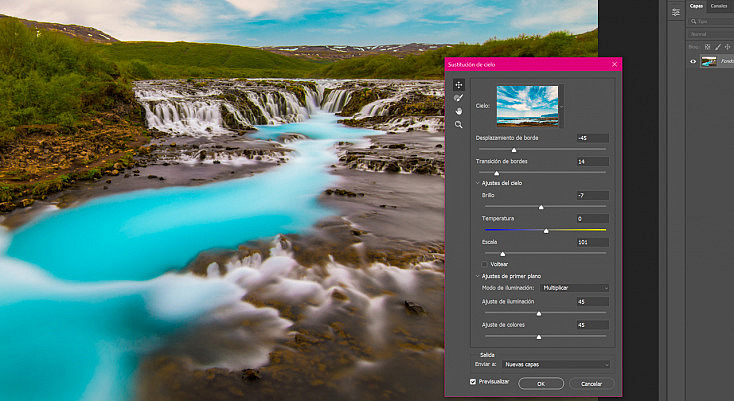Select the Move Sky tool in dialog
The width and height of the screenshot is (734, 401).
tap(458, 85)
